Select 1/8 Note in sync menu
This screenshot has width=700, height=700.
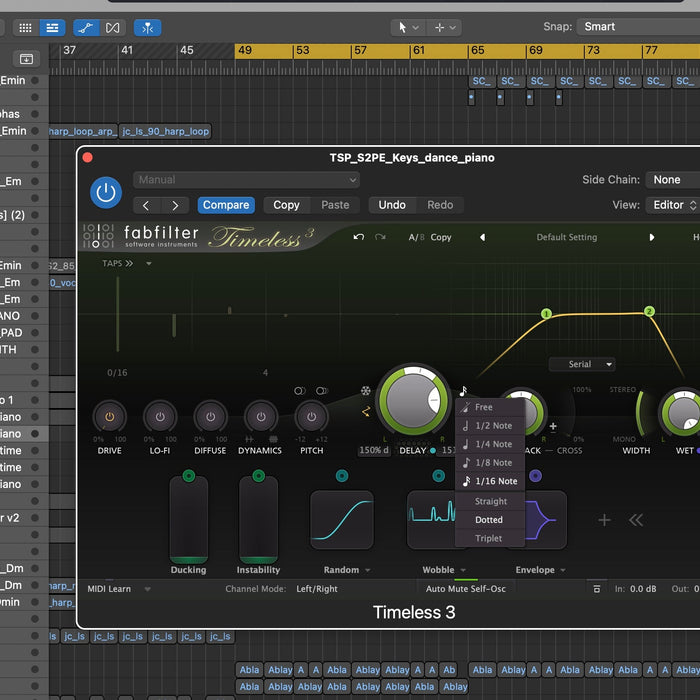[x=490, y=463]
